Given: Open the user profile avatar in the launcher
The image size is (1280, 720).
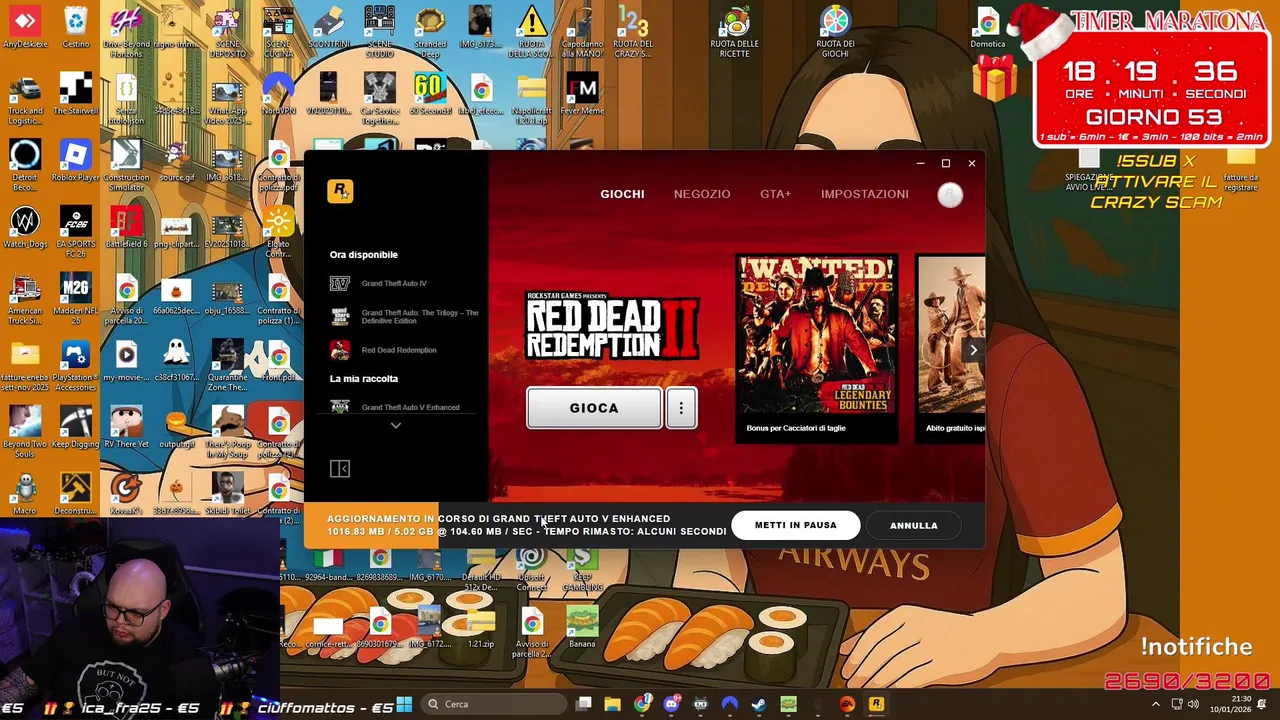Looking at the screenshot, I should [950, 195].
